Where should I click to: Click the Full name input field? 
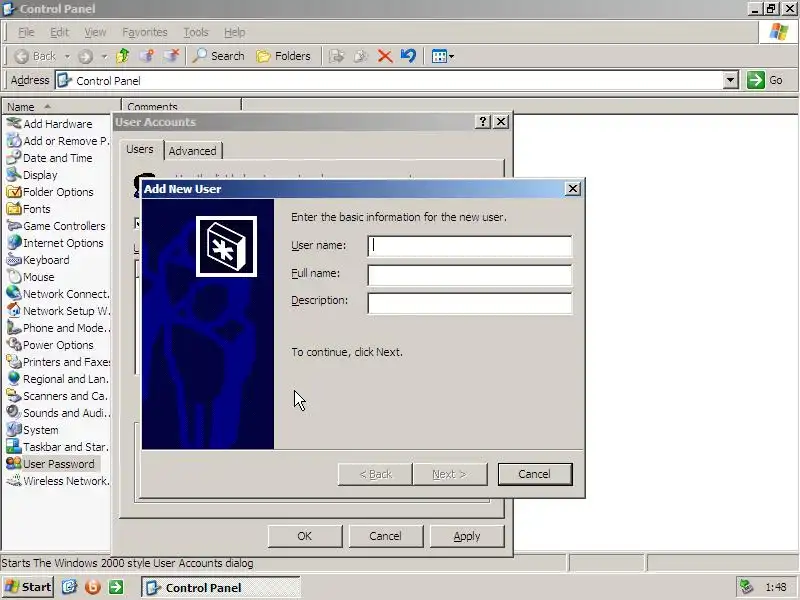pos(469,274)
